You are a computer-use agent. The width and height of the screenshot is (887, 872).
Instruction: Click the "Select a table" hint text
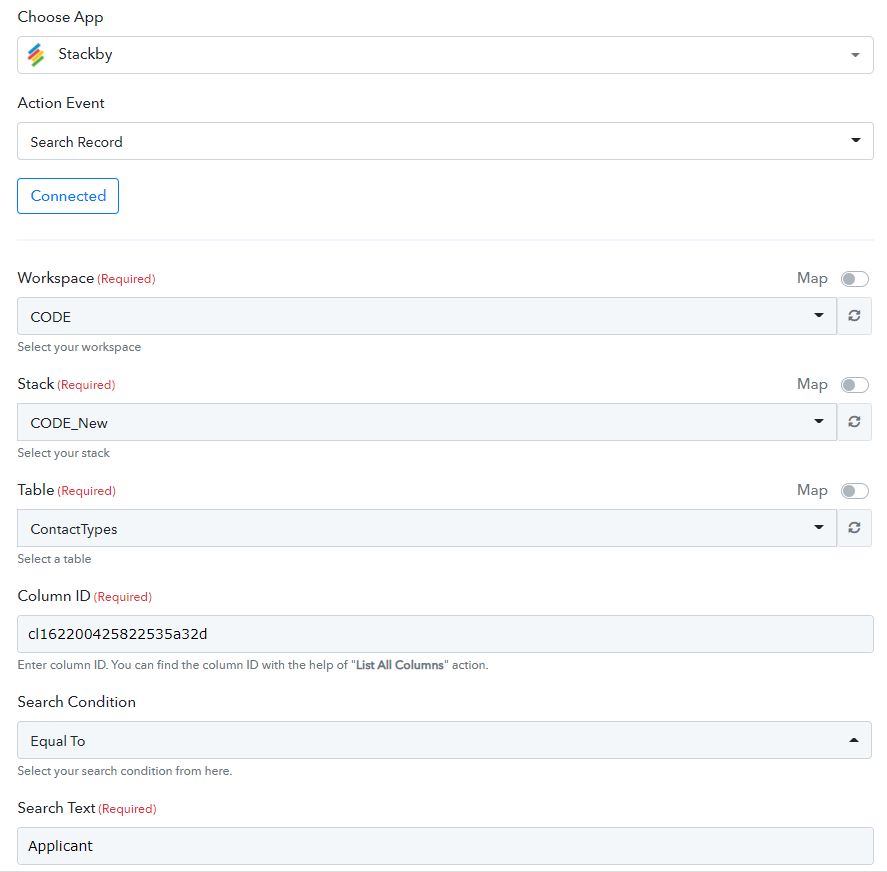(x=54, y=559)
